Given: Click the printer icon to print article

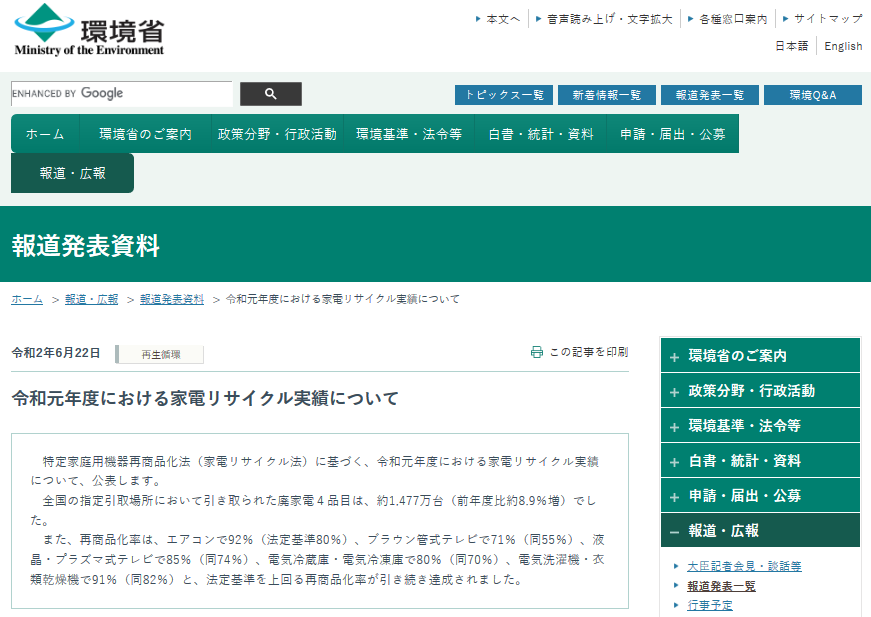Looking at the screenshot, I should (537, 352).
